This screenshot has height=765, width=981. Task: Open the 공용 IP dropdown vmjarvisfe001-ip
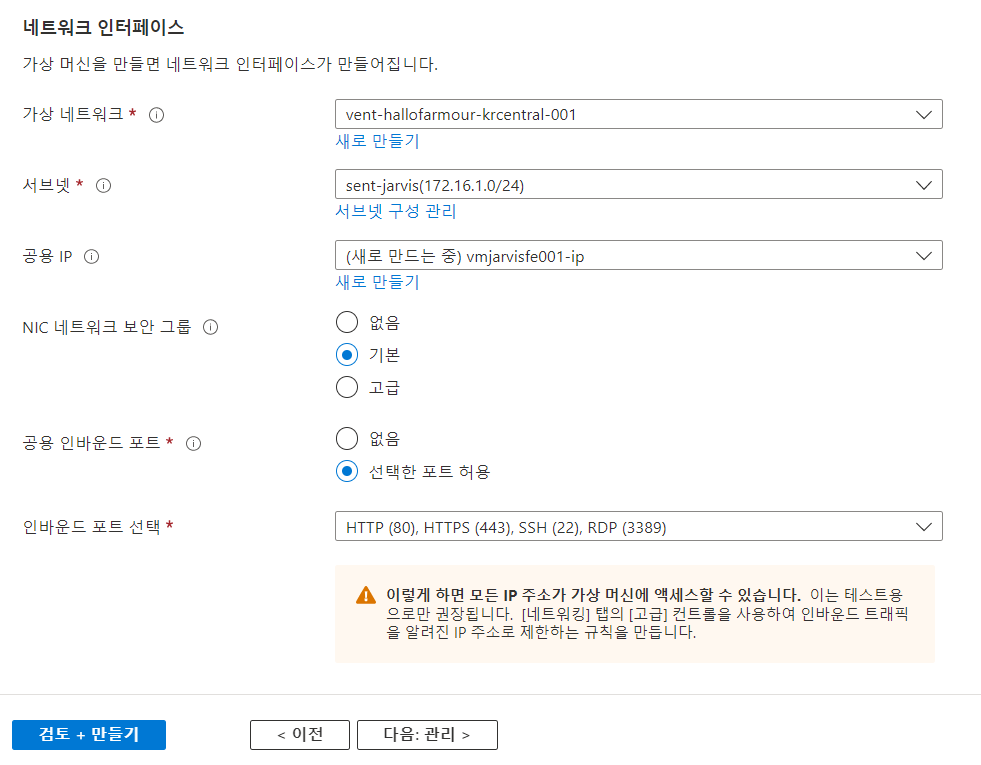pos(639,256)
